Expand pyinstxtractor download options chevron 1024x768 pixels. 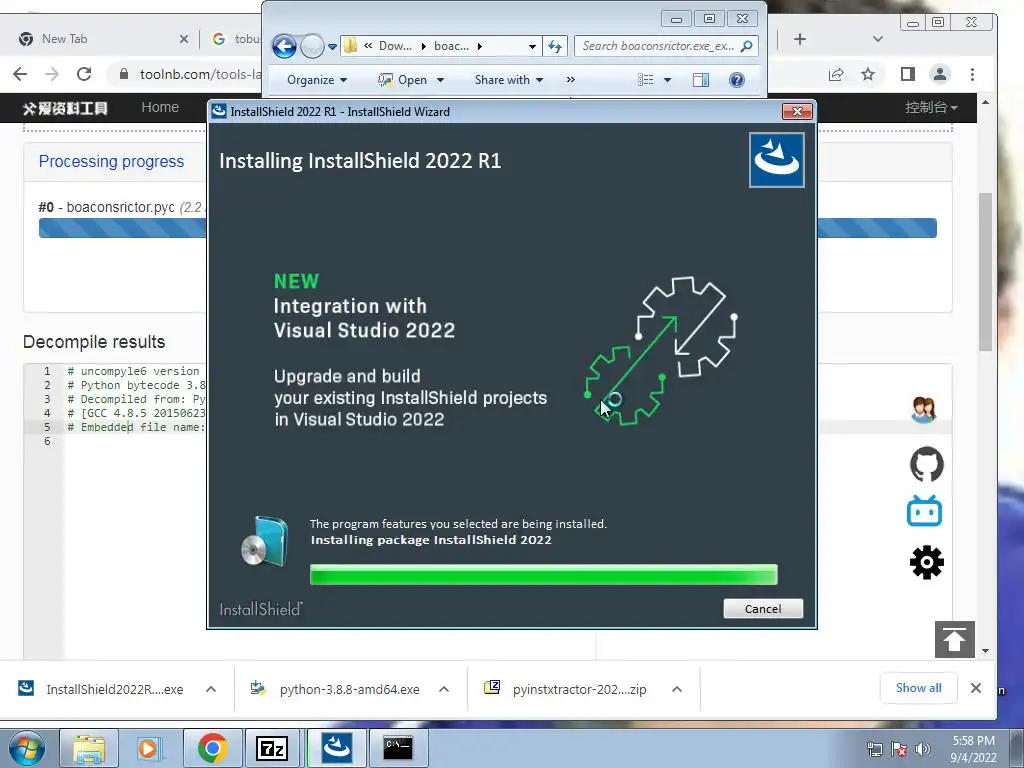(677, 689)
